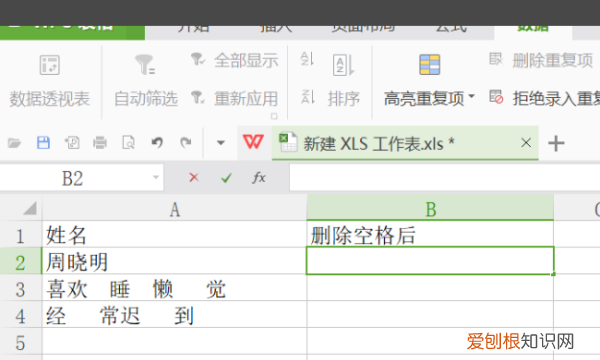The height and width of the screenshot is (360, 600).
Task: Select empty cell A5
Action: [174, 342]
